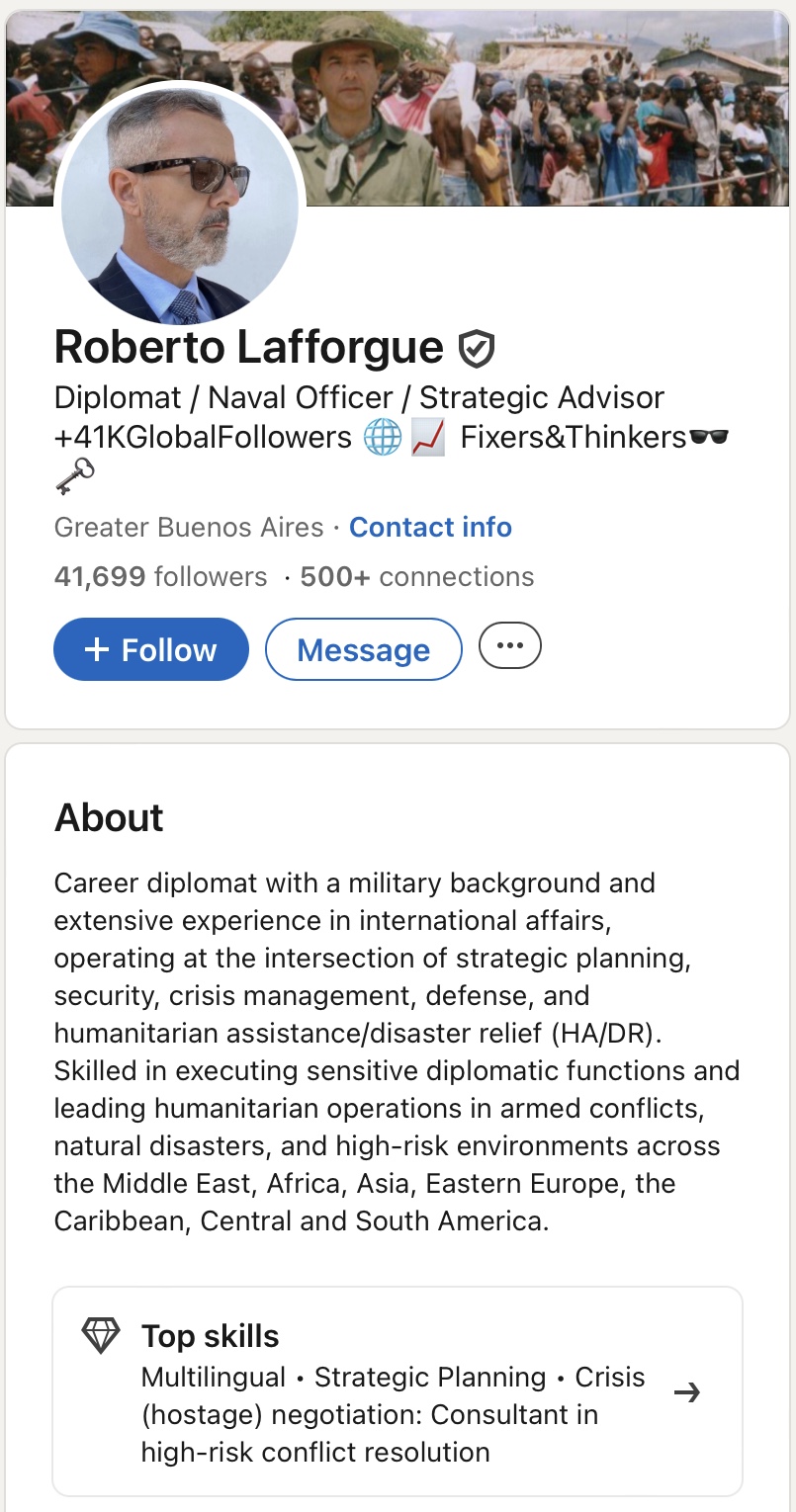Image resolution: width=796 pixels, height=1512 pixels.
Task: Click the plus sign on the Follow button
Action: 96,649
